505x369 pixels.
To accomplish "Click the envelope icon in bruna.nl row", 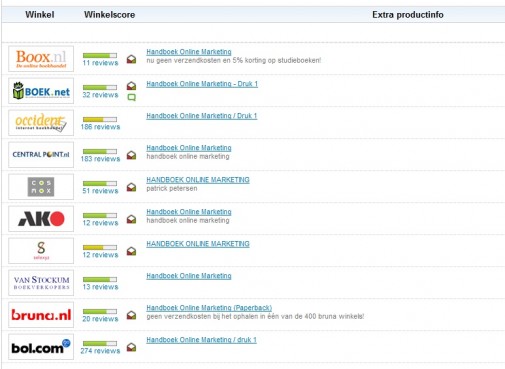I will pyautogui.click(x=131, y=315).
